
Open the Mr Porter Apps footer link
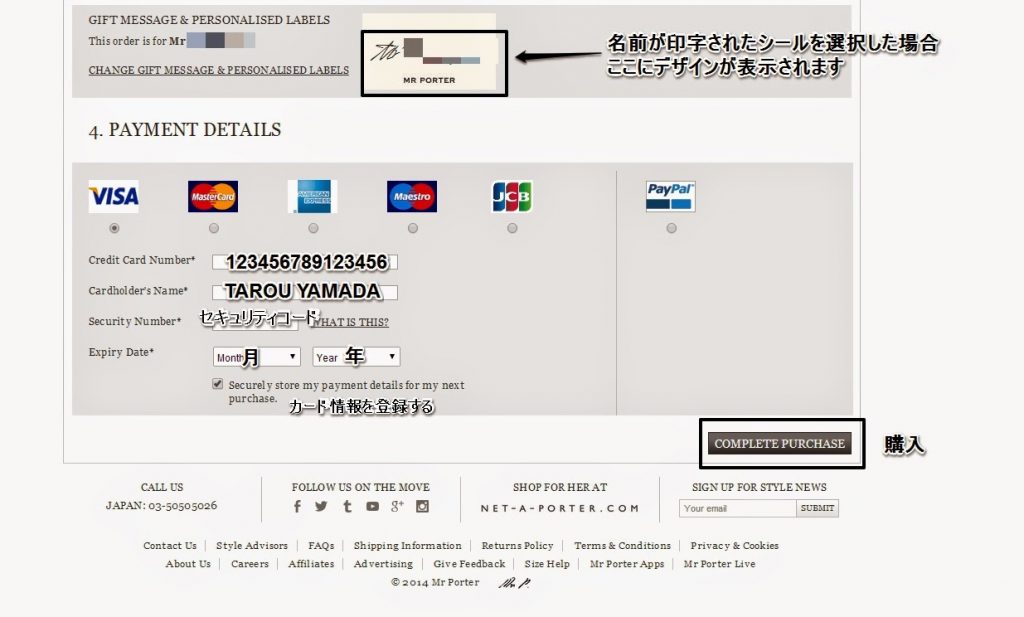coord(627,563)
